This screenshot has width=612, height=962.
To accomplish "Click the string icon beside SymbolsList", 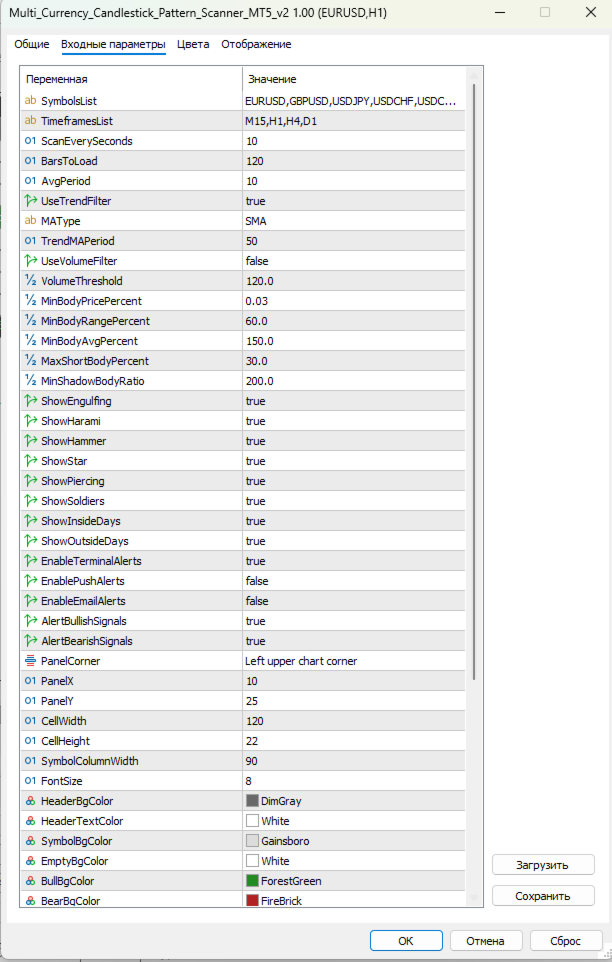I will tap(30, 101).
